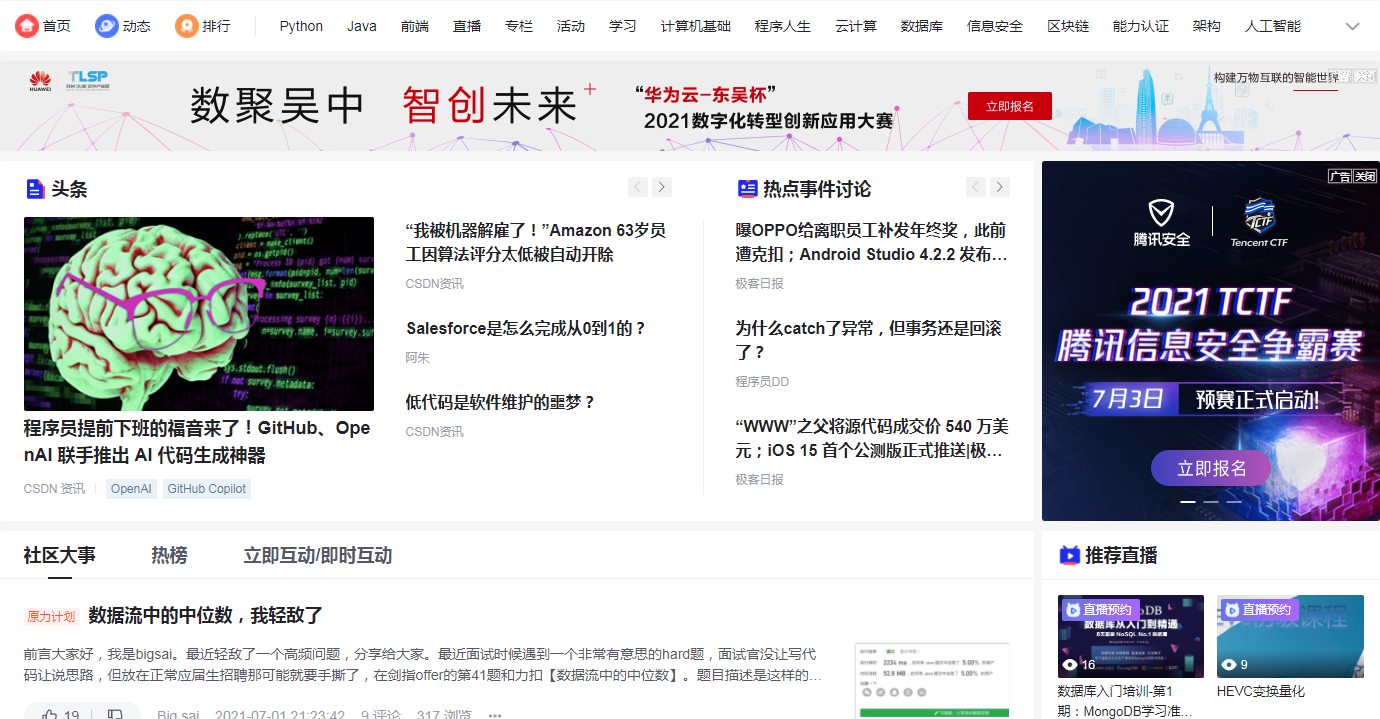This screenshot has width=1380, height=719.
Task: Open the 直播 category
Action: click(467, 26)
